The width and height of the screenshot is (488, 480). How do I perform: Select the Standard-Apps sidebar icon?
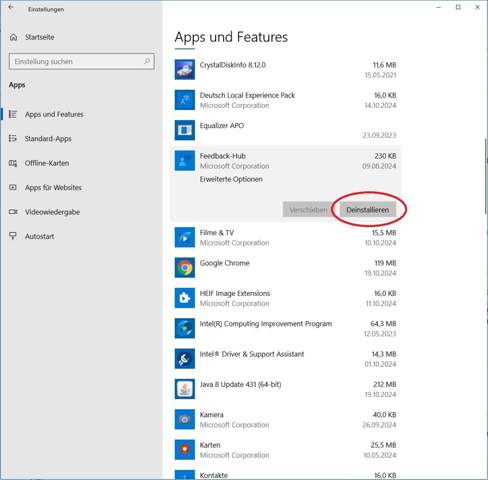pos(13,138)
